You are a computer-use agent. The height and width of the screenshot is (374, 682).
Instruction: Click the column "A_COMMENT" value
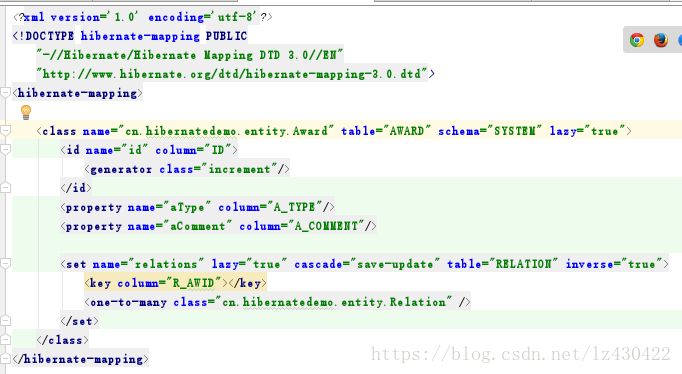coord(326,226)
